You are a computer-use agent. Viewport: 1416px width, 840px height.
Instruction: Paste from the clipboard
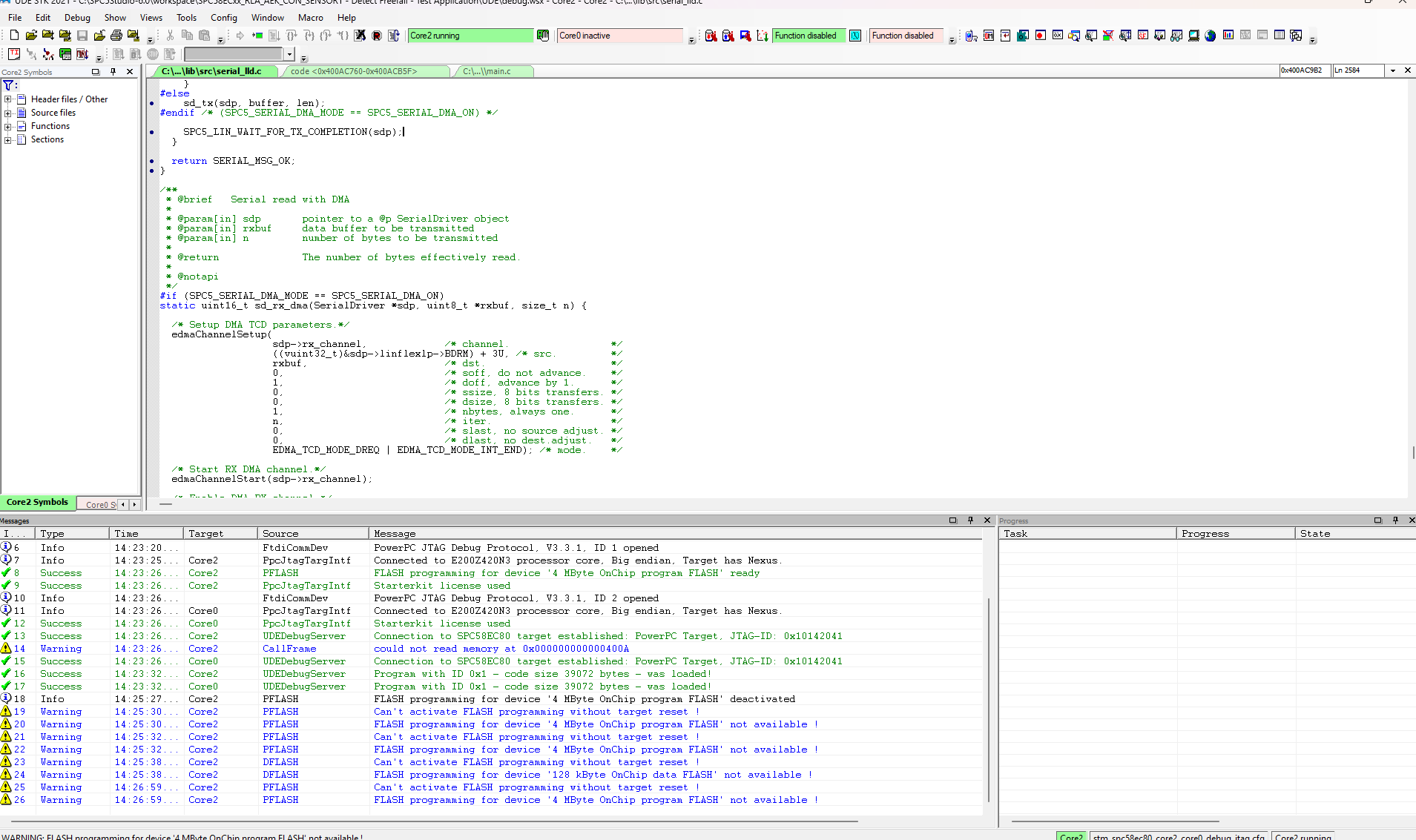(x=205, y=35)
